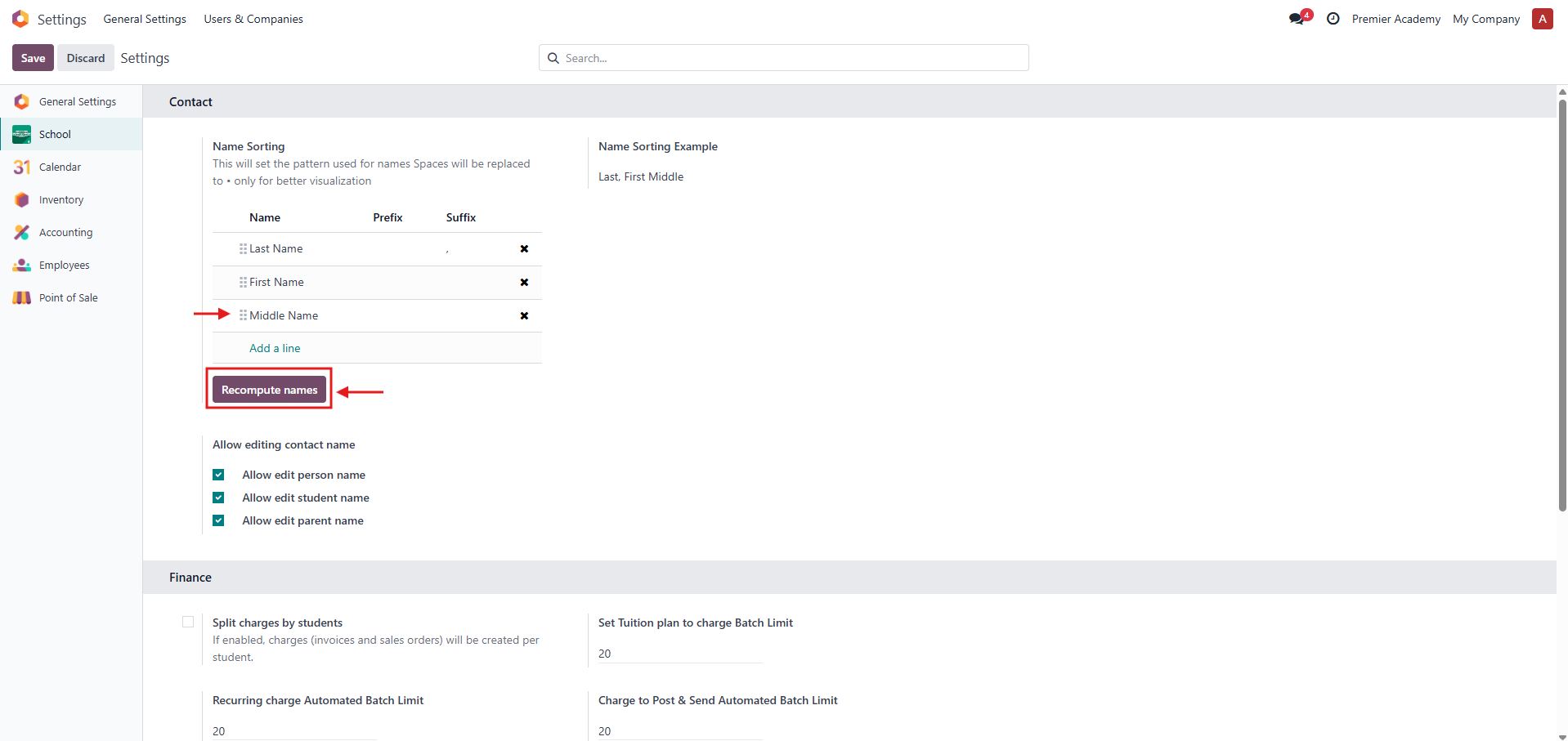The image size is (1568, 741).
Task: Click the Middle Name drag handle
Action: pyautogui.click(x=243, y=315)
